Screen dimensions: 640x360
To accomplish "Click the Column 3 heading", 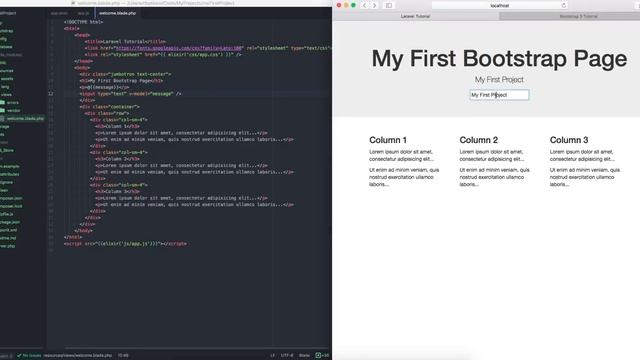I will (569, 140).
